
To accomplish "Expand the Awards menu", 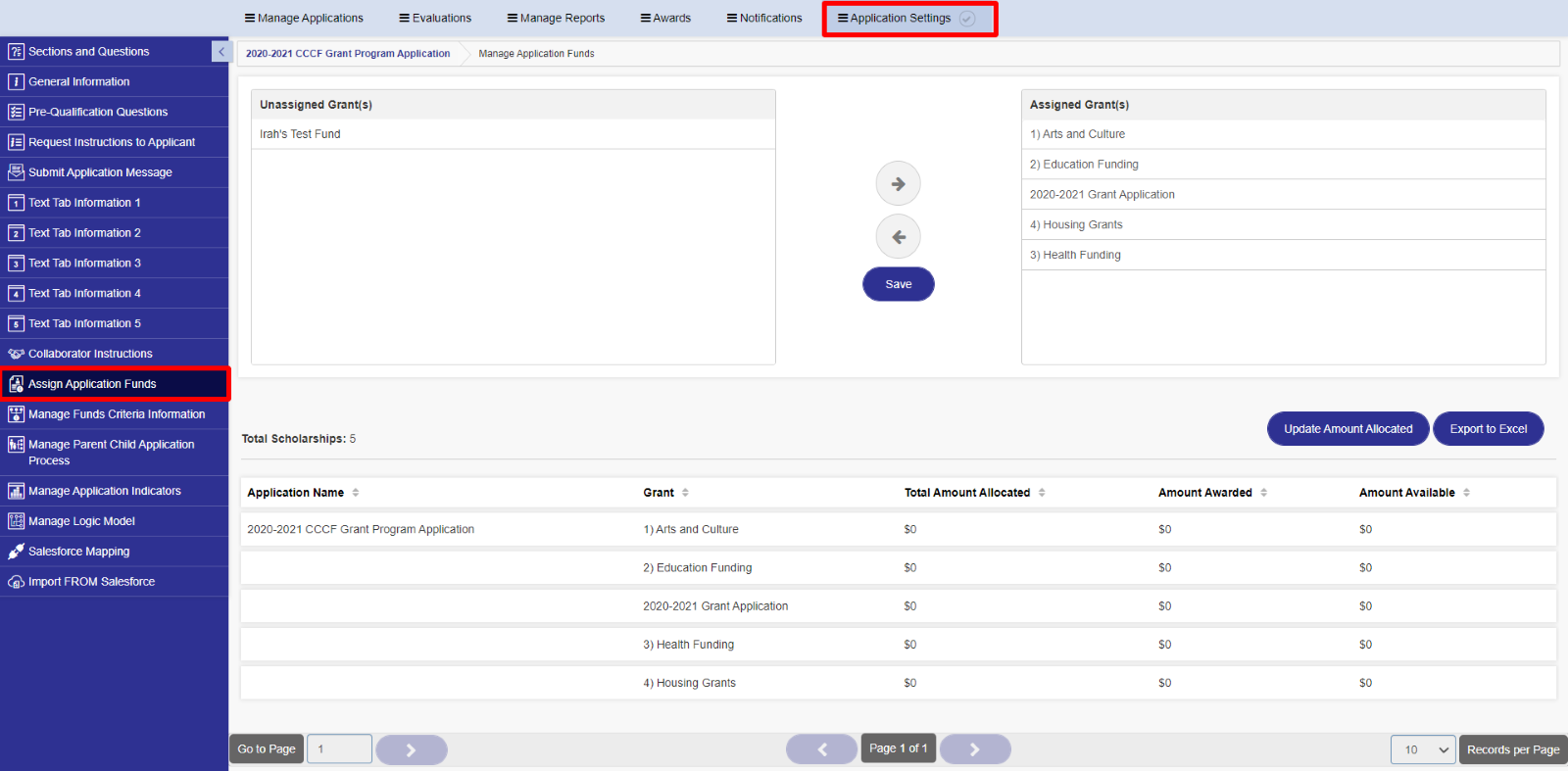I will click(665, 18).
